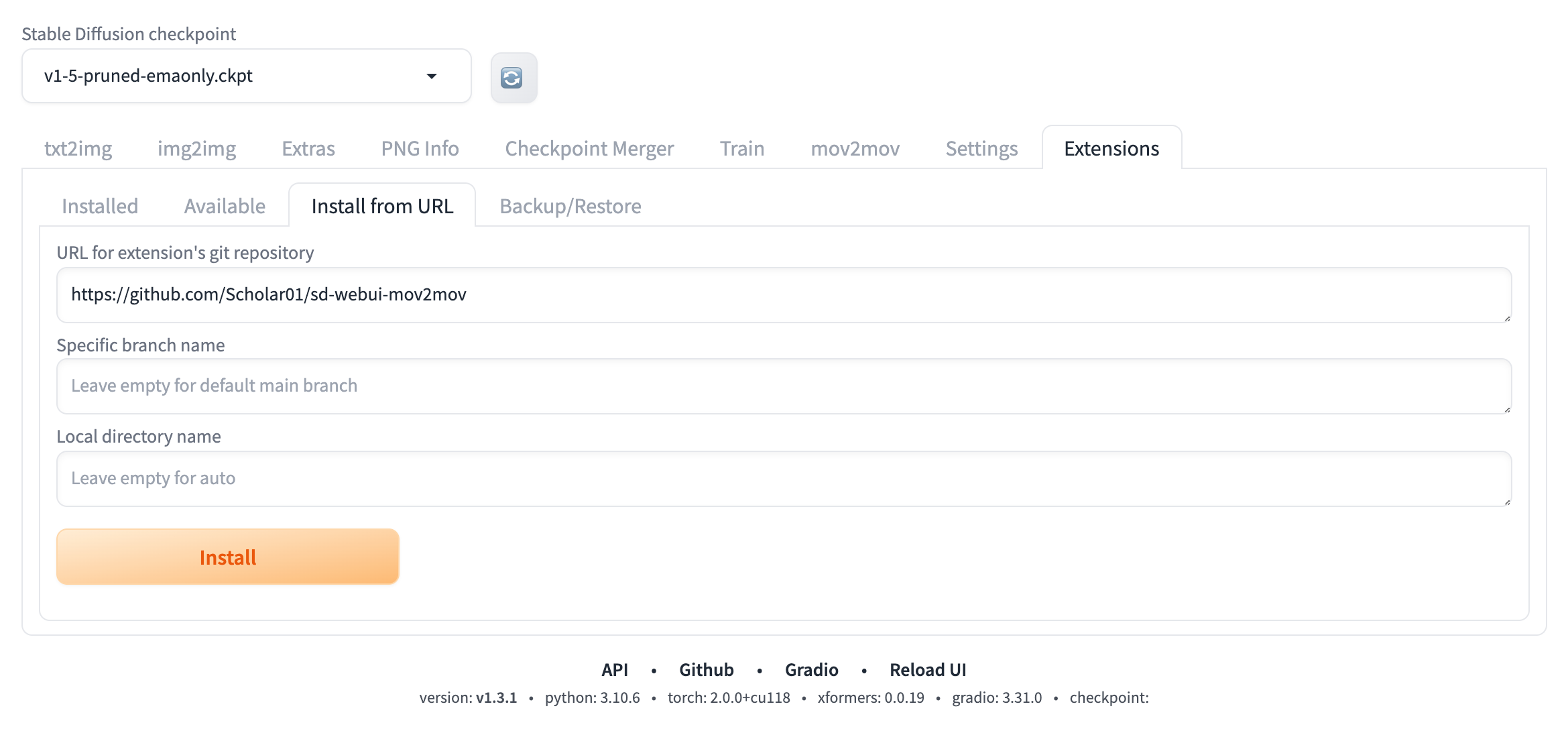This screenshot has height=729, width=1568.
Task: Switch to the txt2img tab
Action: 78,148
